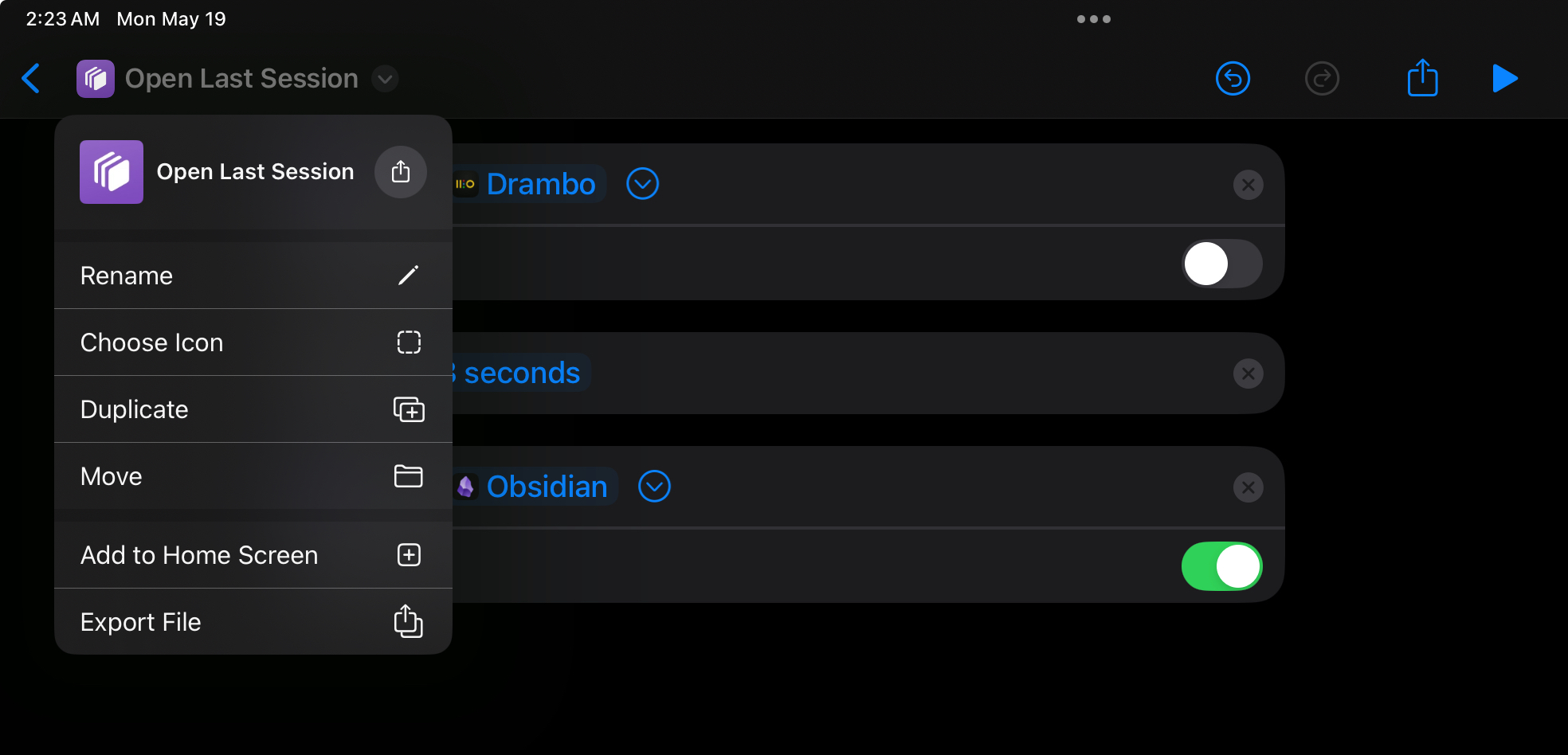Viewport: 1568px width, 755px height.
Task: Click the blue seconds parameter
Action: coord(522,373)
